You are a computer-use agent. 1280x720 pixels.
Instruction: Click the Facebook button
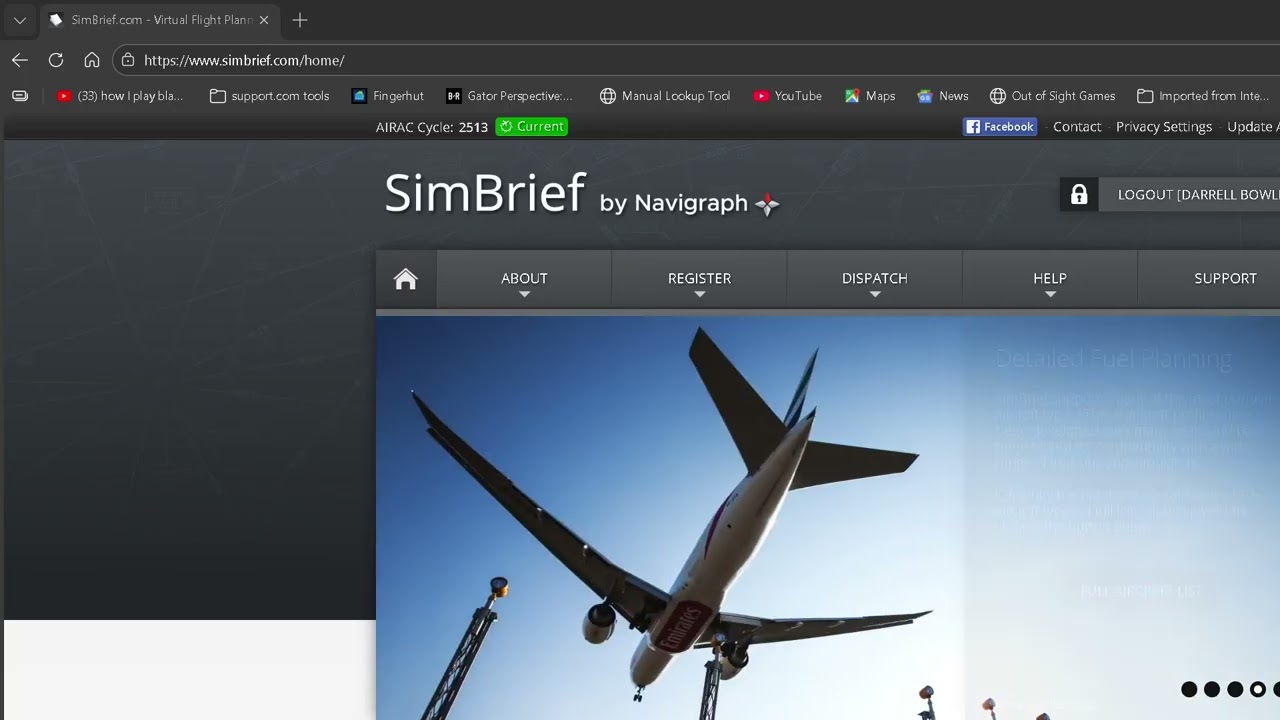[x=999, y=127]
